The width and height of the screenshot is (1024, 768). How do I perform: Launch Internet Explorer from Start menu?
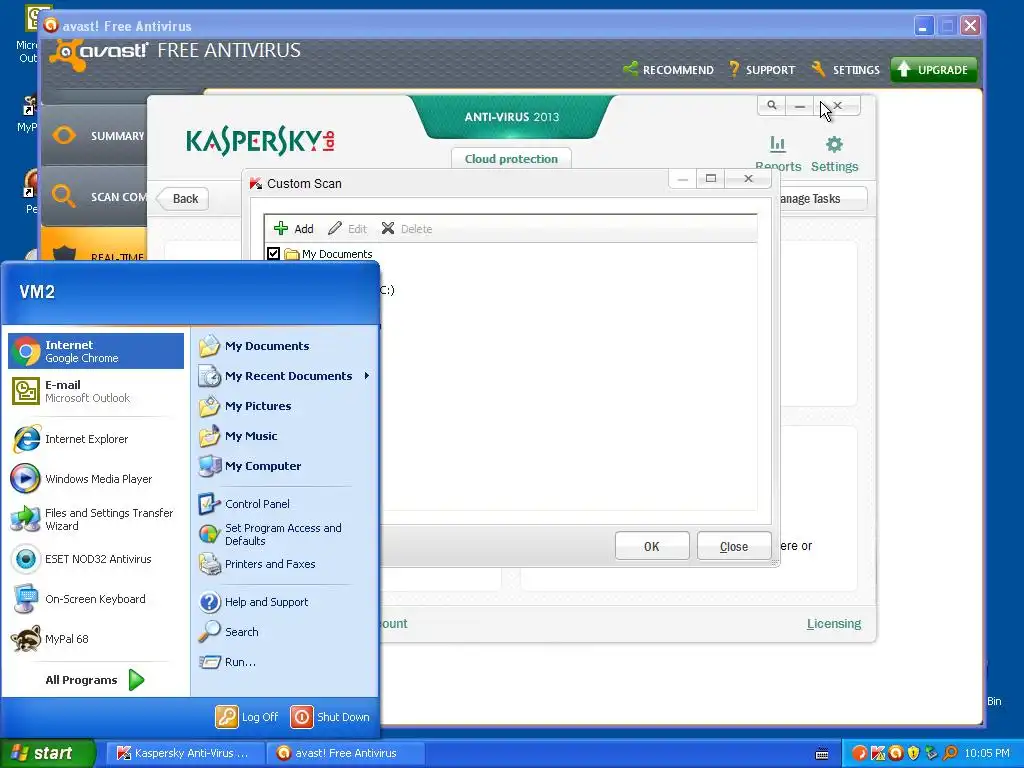(x=96, y=439)
